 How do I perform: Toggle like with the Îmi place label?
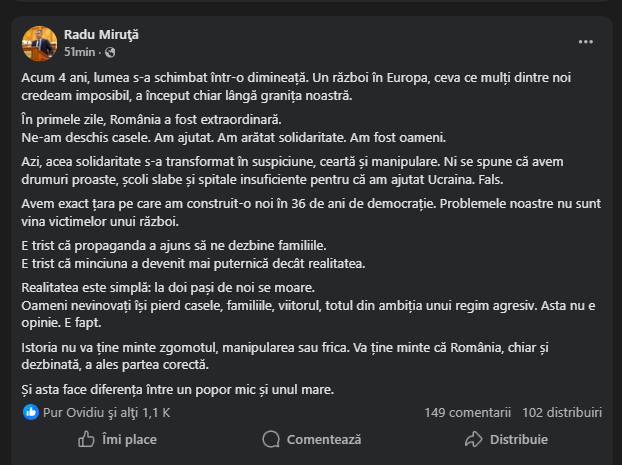pos(129,439)
